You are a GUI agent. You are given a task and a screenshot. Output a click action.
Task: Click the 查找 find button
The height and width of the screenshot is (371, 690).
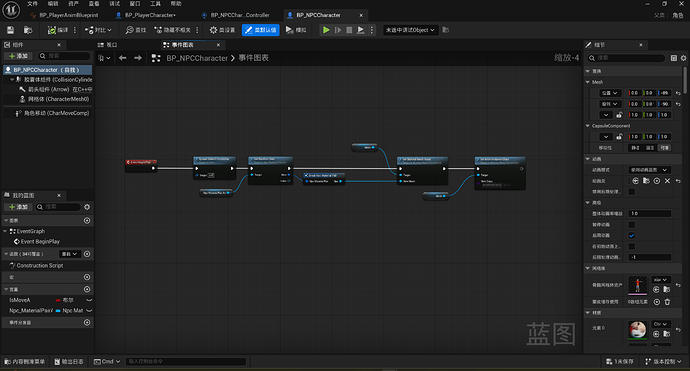coord(136,30)
